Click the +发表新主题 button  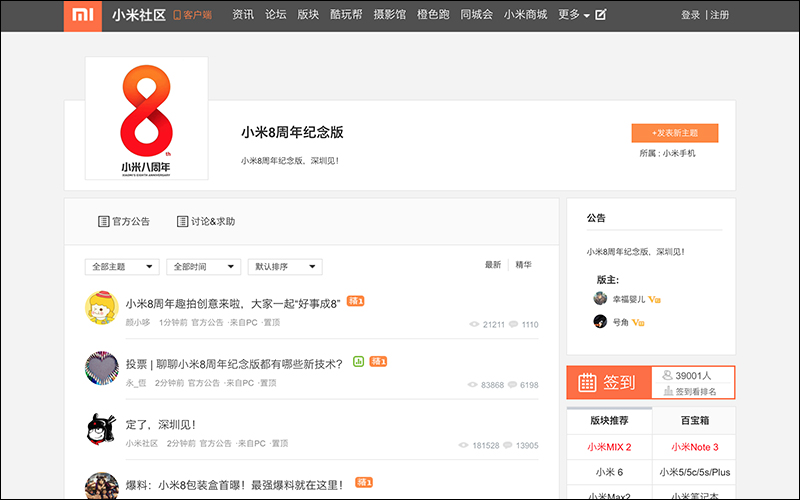coord(674,133)
